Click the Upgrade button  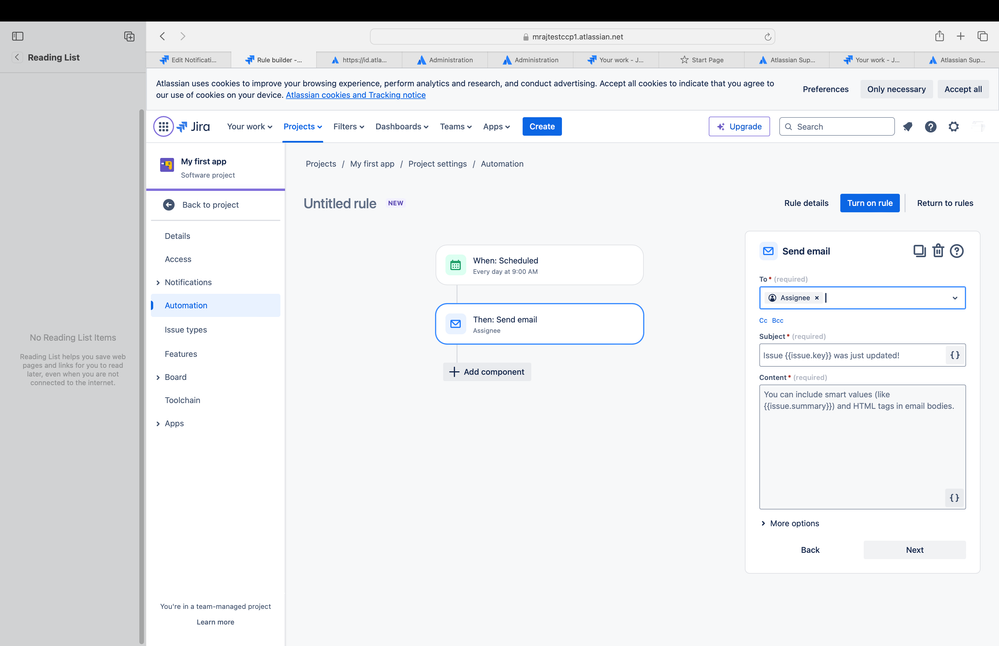tap(739, 127)
